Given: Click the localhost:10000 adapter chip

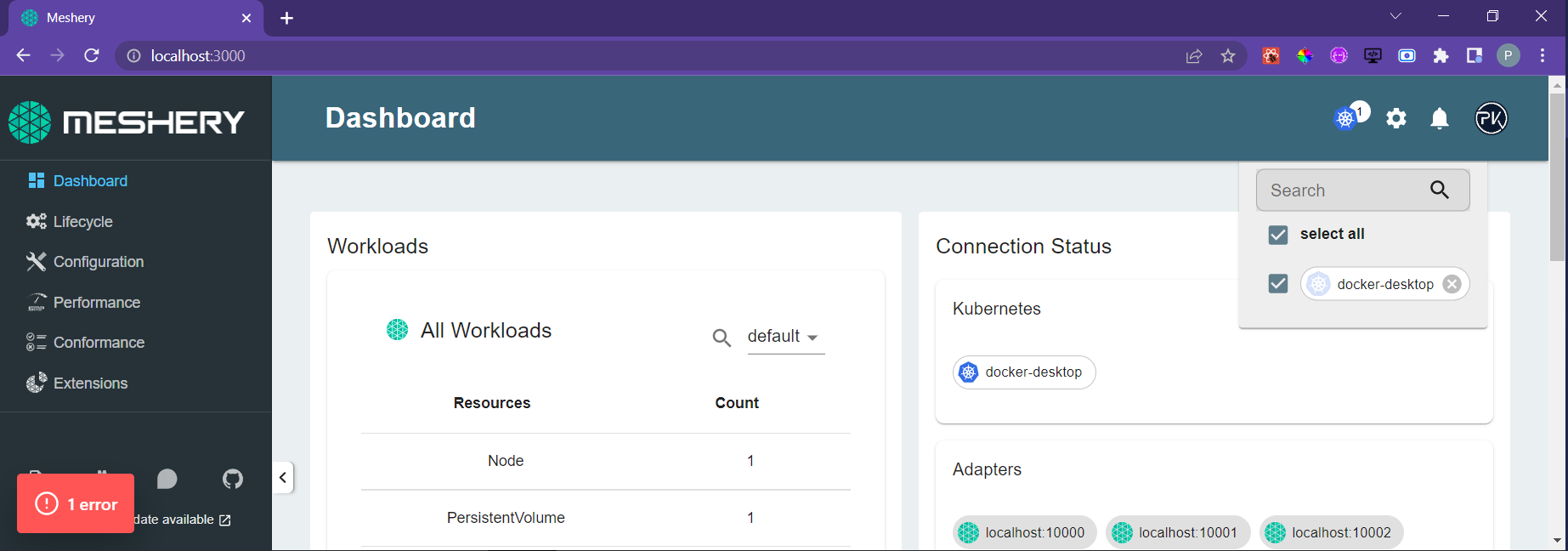Looking at the screenshot, I should pyautogui.click(x=1024, y=532).
